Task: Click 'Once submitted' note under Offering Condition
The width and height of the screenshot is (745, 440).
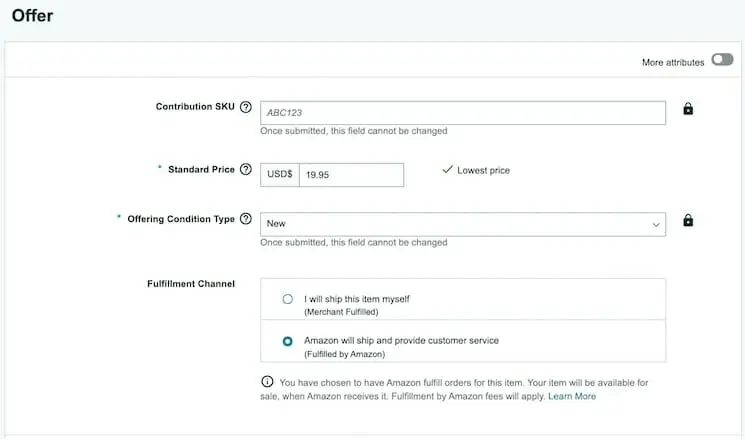Action: (353, 242)
